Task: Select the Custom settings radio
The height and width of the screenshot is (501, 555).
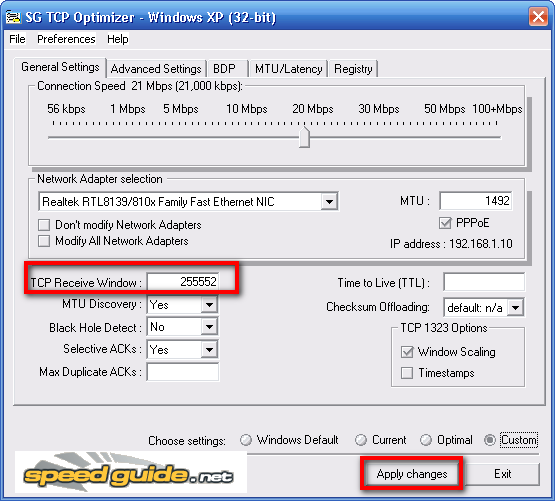Action: [490, 440]
